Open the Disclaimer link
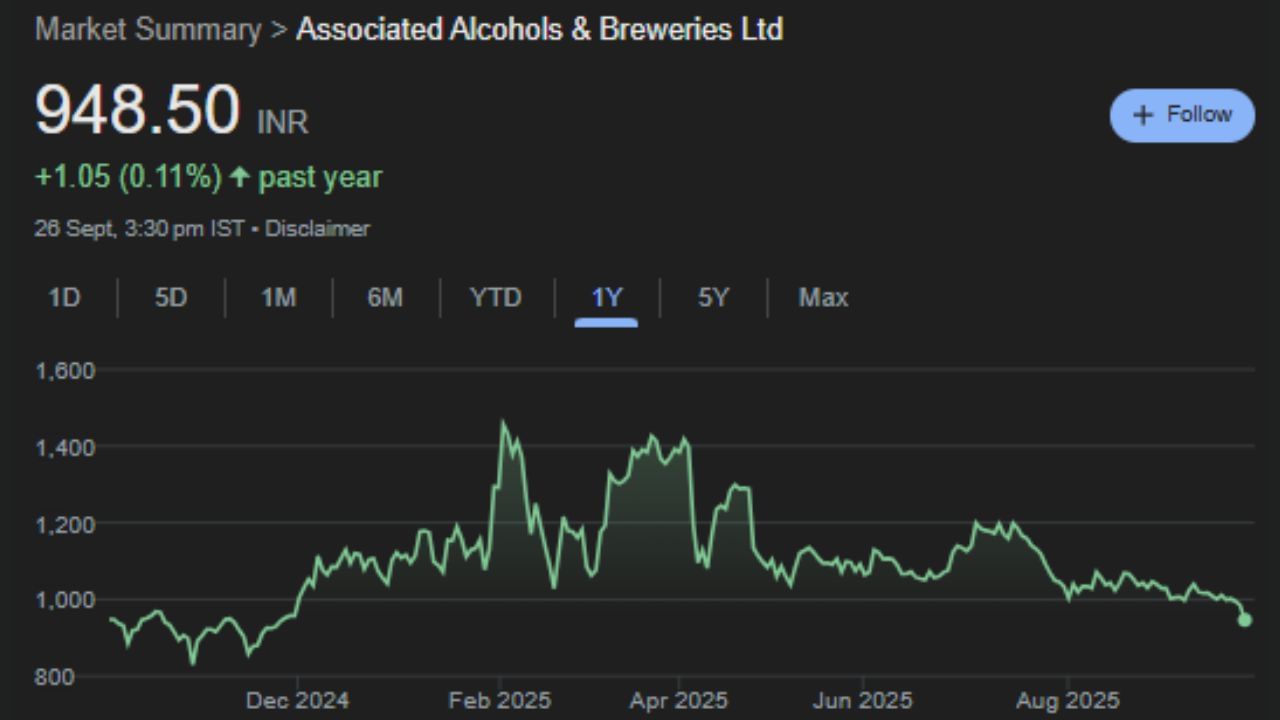This screenshot has height=720, width=1280. click(317, 228)
